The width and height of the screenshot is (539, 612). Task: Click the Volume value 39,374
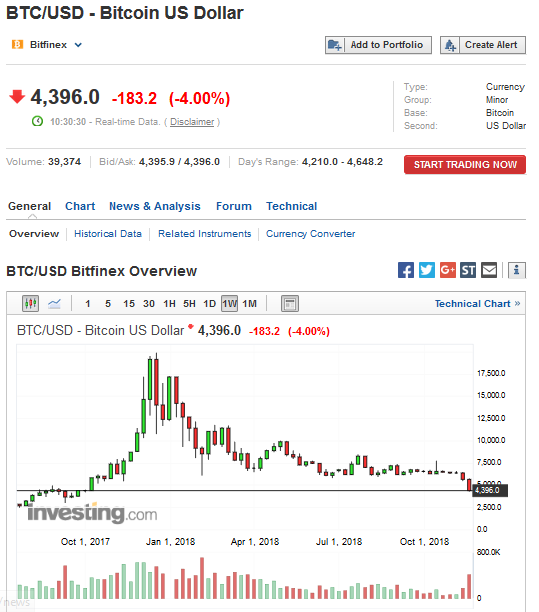tap(64, 162)
